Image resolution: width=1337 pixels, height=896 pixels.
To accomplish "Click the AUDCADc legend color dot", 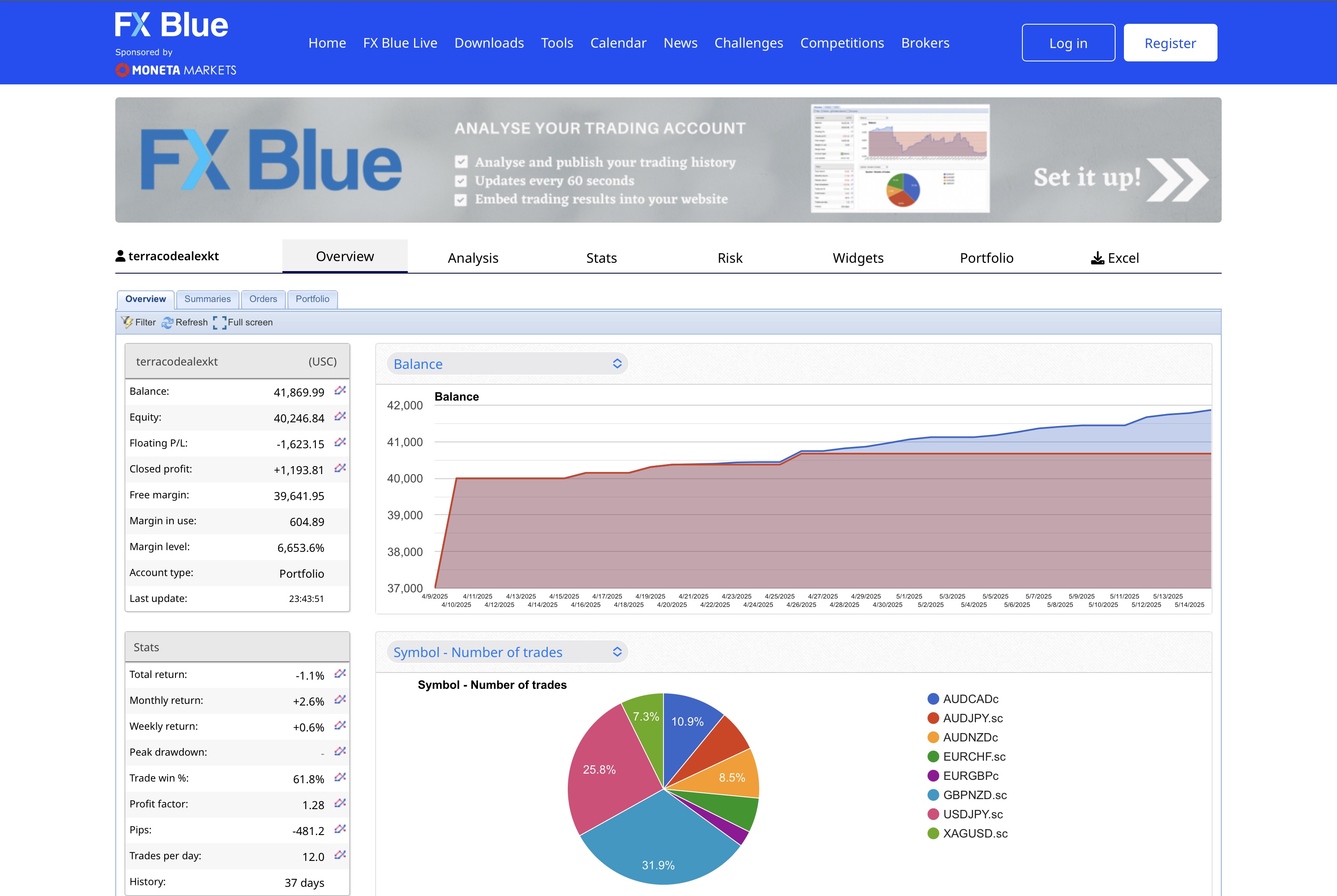I will [x=933, y=699].
